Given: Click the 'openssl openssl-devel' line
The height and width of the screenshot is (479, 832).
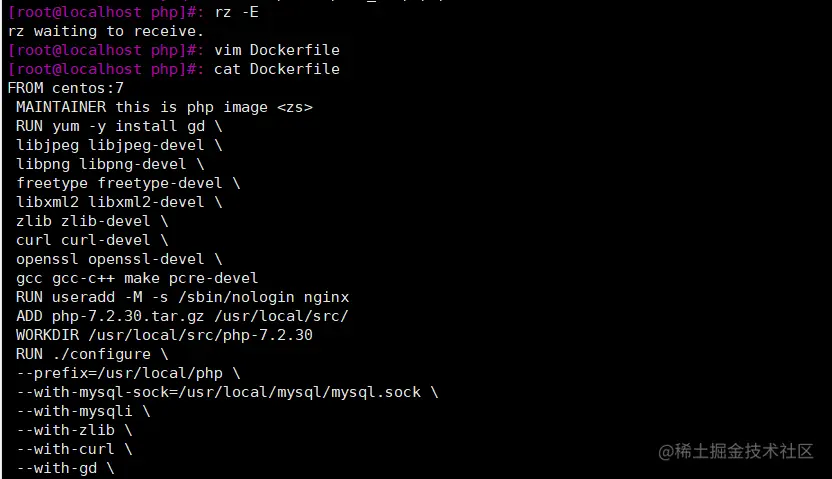Looking at the screenshot, I should click(x=119, y=259).
